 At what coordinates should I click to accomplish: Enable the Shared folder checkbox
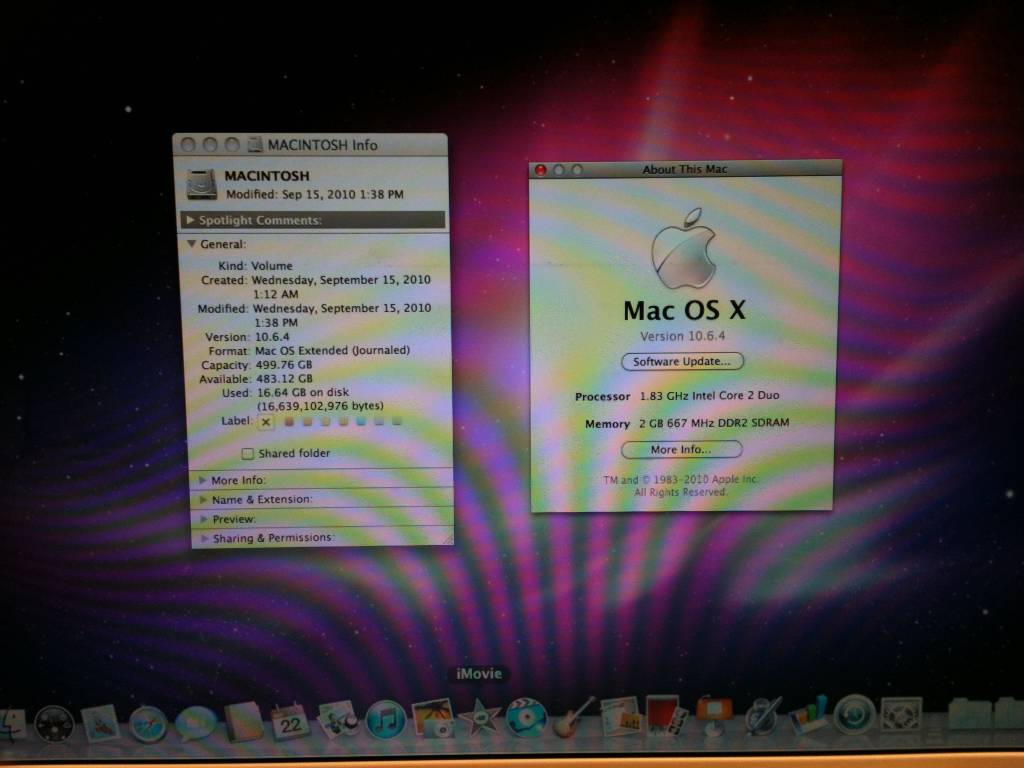point(248,453)
